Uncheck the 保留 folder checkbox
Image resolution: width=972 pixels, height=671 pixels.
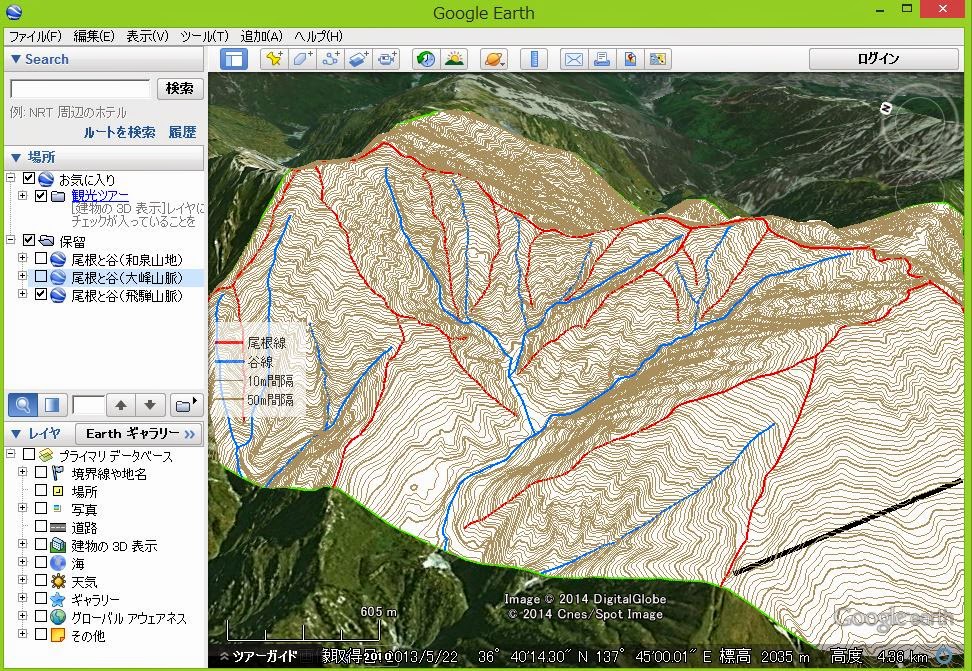tap(29, 239)
